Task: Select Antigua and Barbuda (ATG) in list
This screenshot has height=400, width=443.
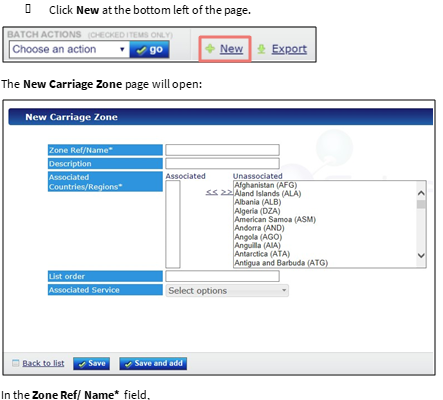Action: pos(281,263)
